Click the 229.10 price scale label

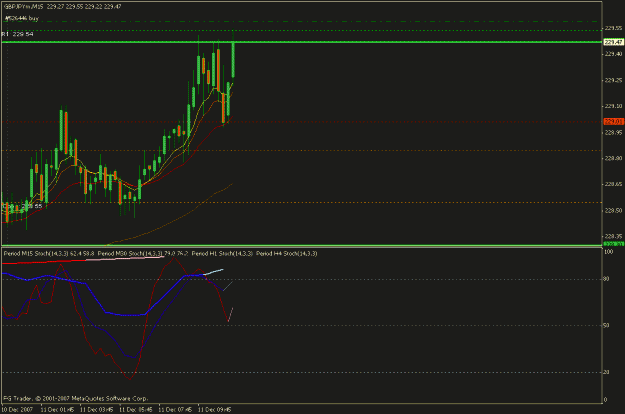(613, 106)
